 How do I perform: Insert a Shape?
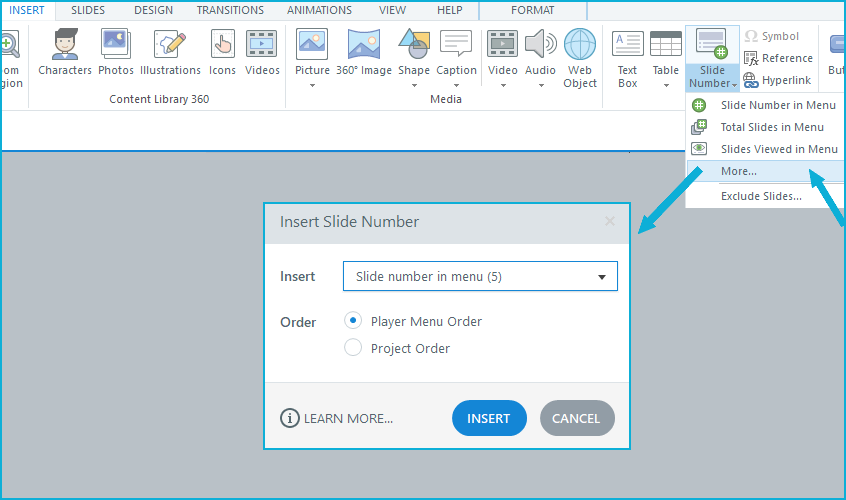click(x=414, y=52)
